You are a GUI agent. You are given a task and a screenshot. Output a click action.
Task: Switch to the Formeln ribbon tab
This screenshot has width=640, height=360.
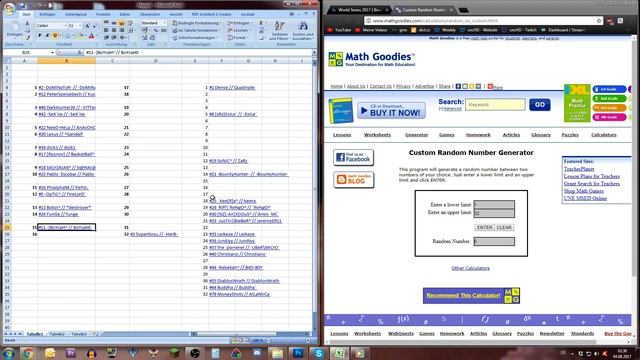click(x=103, y=14)
